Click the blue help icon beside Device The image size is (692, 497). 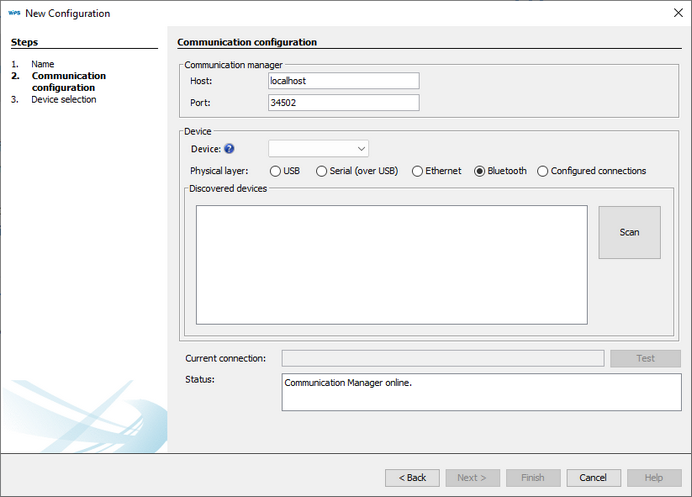(229, 149)
